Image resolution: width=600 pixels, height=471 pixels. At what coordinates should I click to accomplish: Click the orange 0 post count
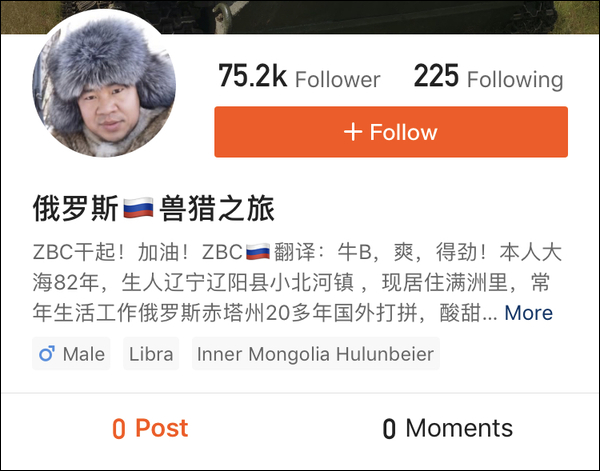click(x=119, y=429)
